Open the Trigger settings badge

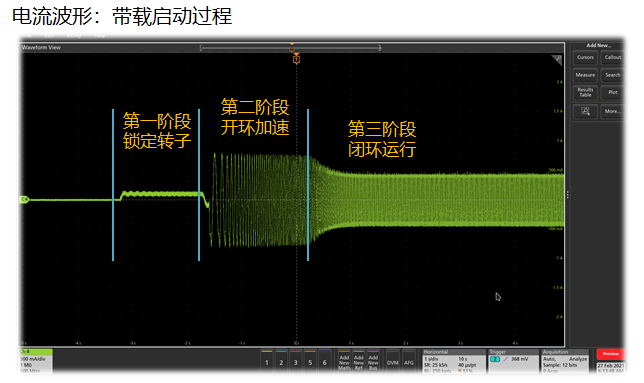tap(513, 361)
